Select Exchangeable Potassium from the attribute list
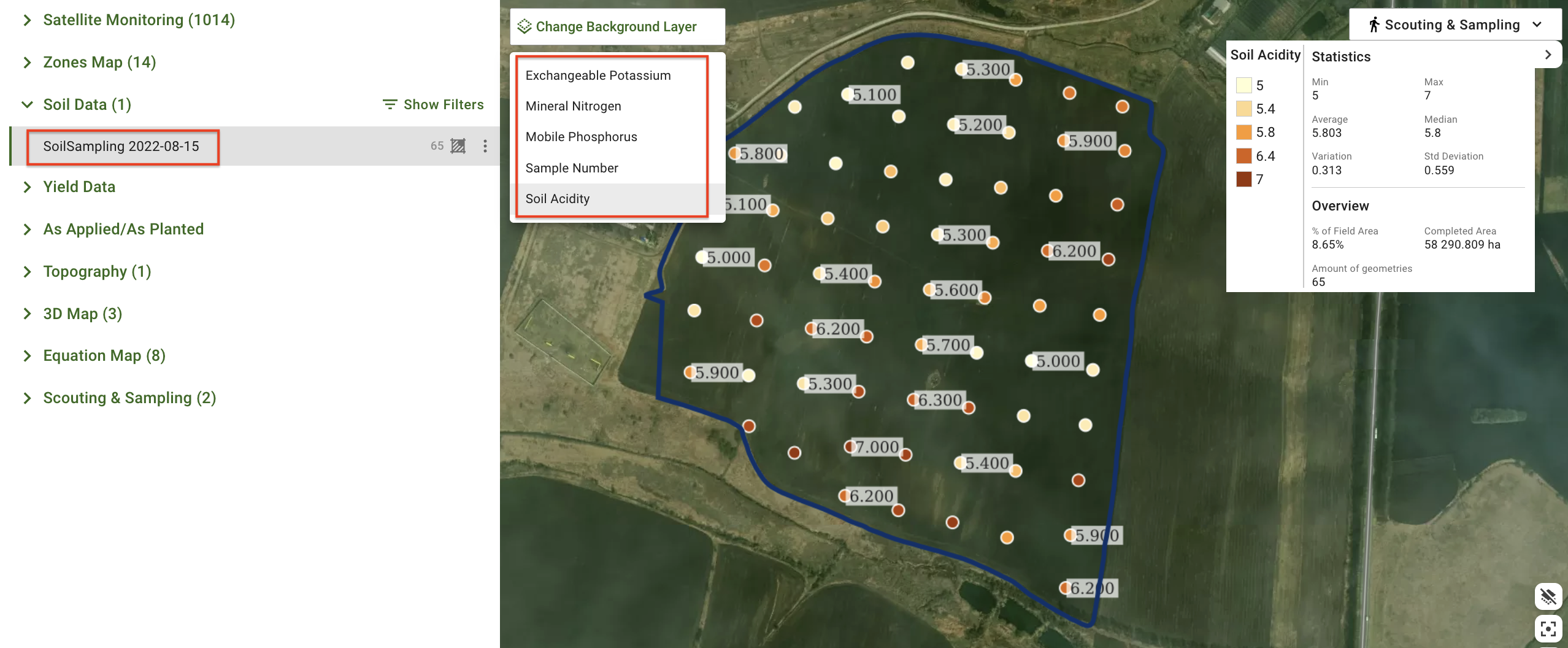Viewport: 1568px width, 648px height. (598, 75)
